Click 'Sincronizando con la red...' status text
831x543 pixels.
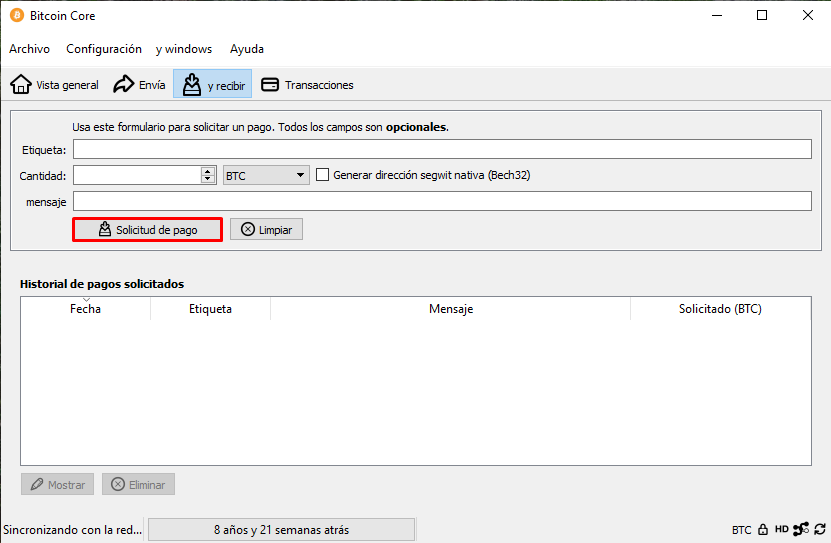click(x=73, y=530)
